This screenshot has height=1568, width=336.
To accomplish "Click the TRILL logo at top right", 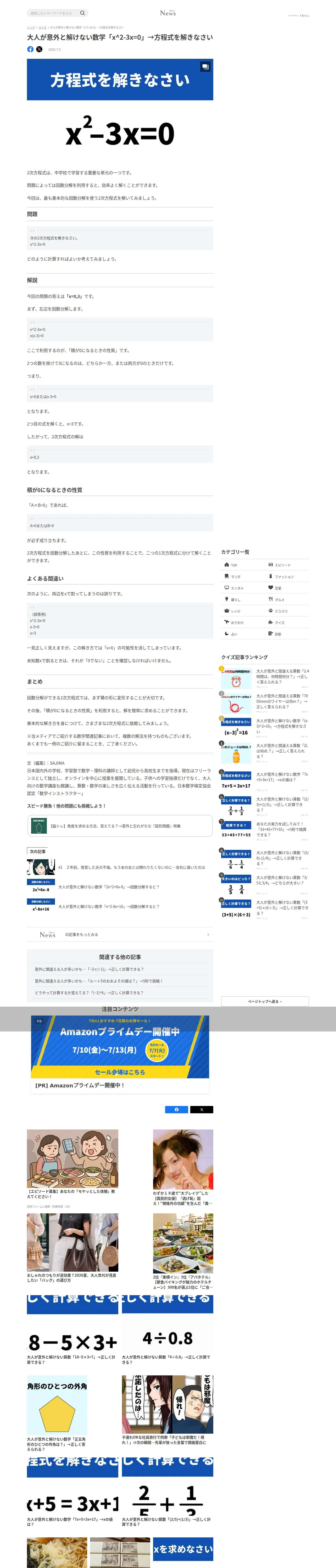I will (304, 16).
